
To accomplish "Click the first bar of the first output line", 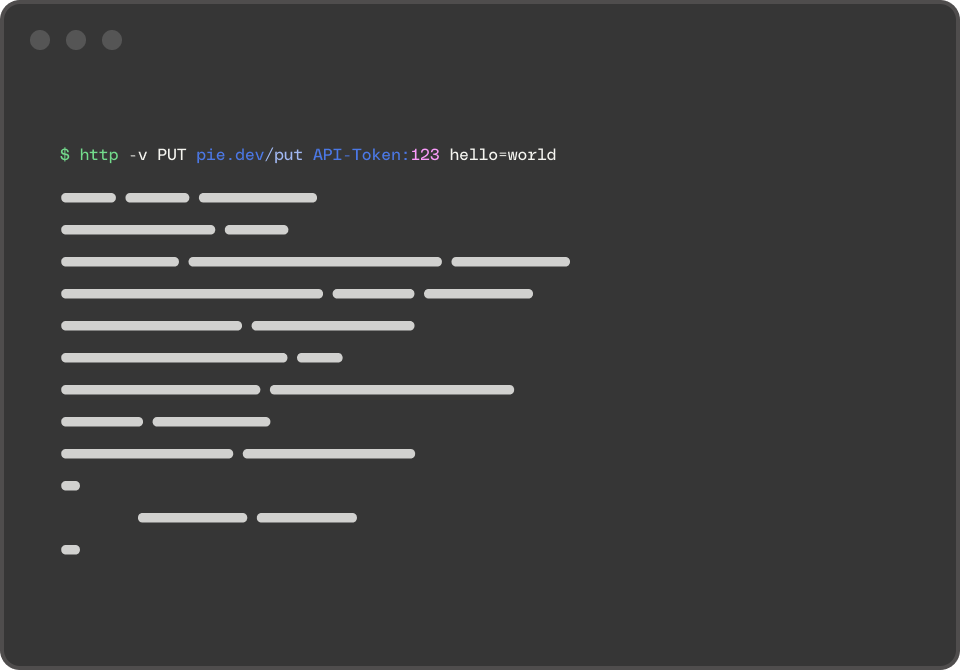I will (88, 198).
